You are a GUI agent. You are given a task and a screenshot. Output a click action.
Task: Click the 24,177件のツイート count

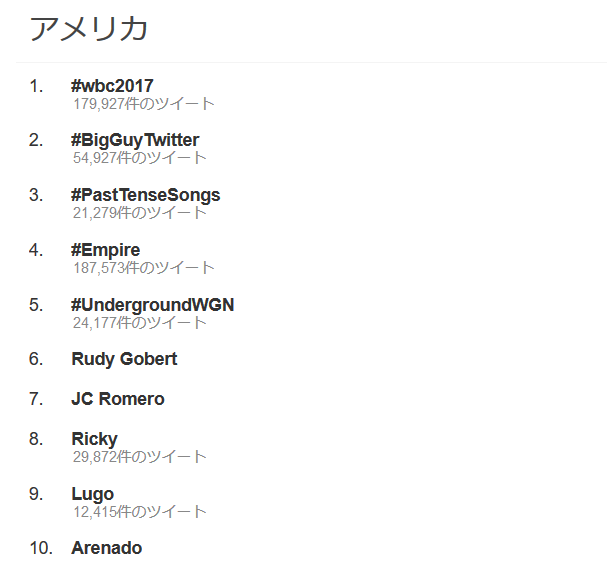tap(140, 323)
